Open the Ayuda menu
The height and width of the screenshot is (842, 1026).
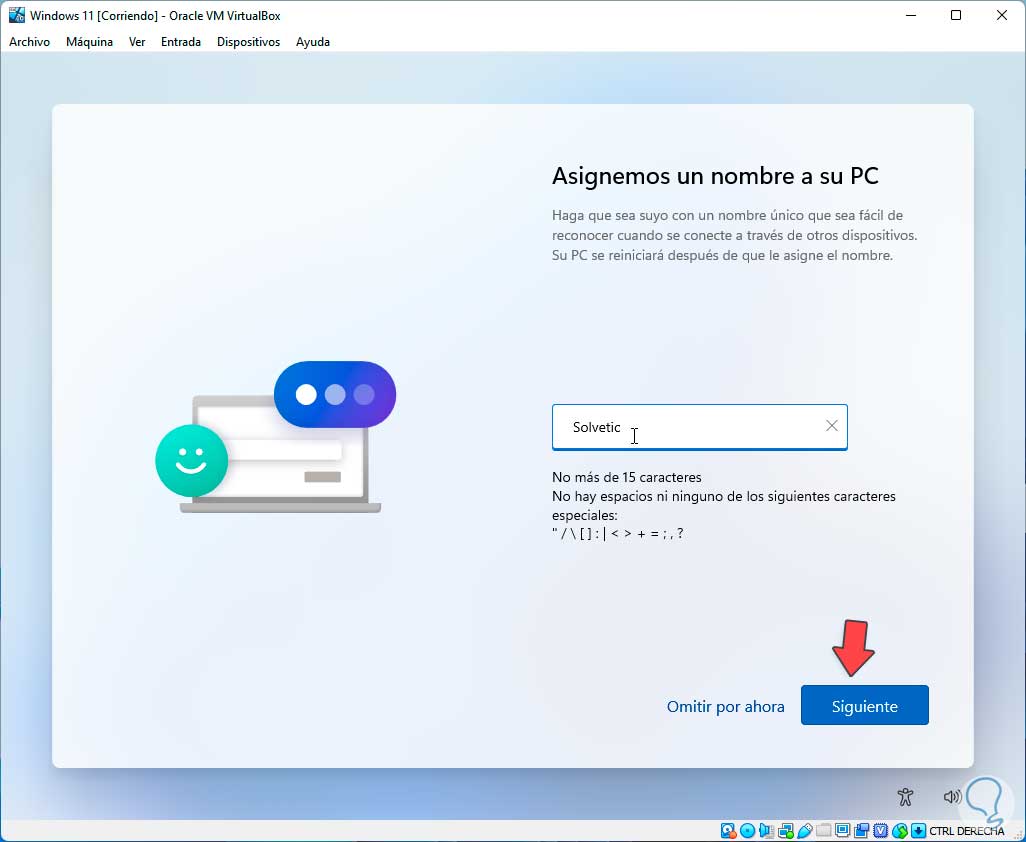pos(313,42)
